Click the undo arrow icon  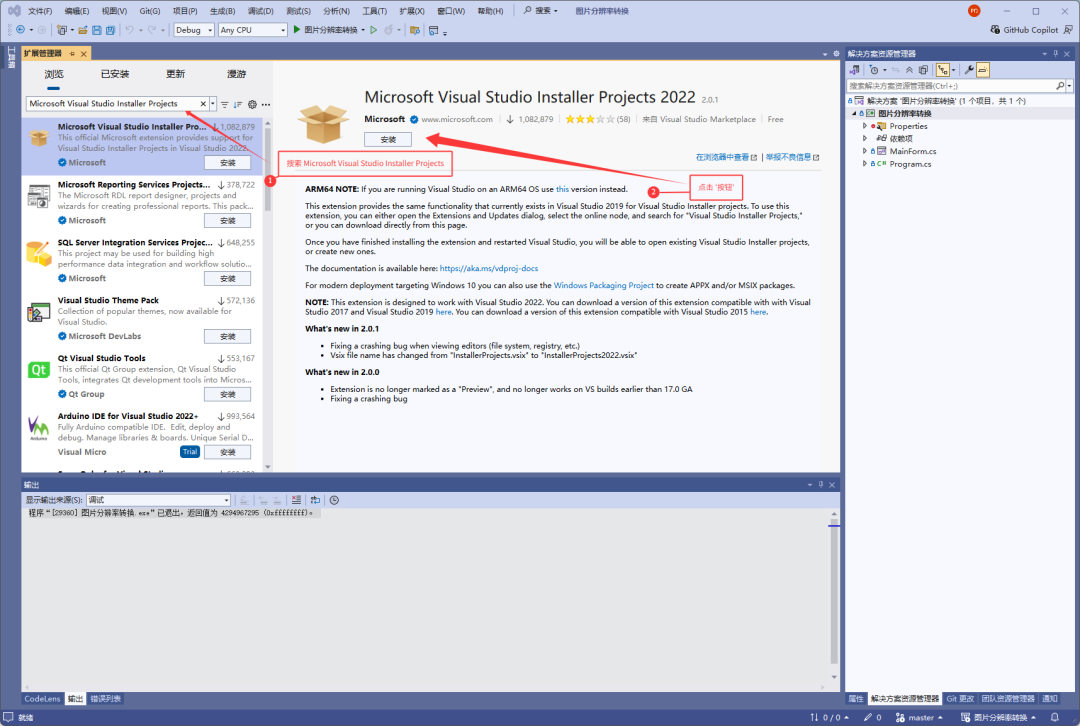tap(129, 30)
